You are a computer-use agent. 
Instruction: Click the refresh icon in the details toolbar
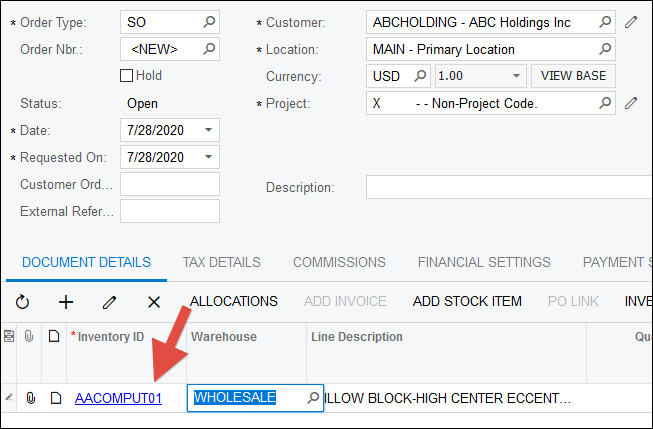tap(22, 302)
